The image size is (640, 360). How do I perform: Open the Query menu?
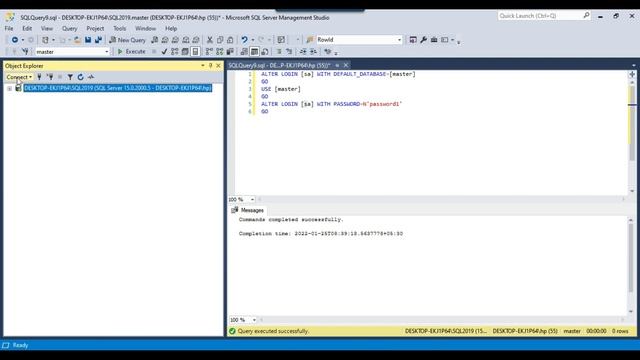click(69, 28)
